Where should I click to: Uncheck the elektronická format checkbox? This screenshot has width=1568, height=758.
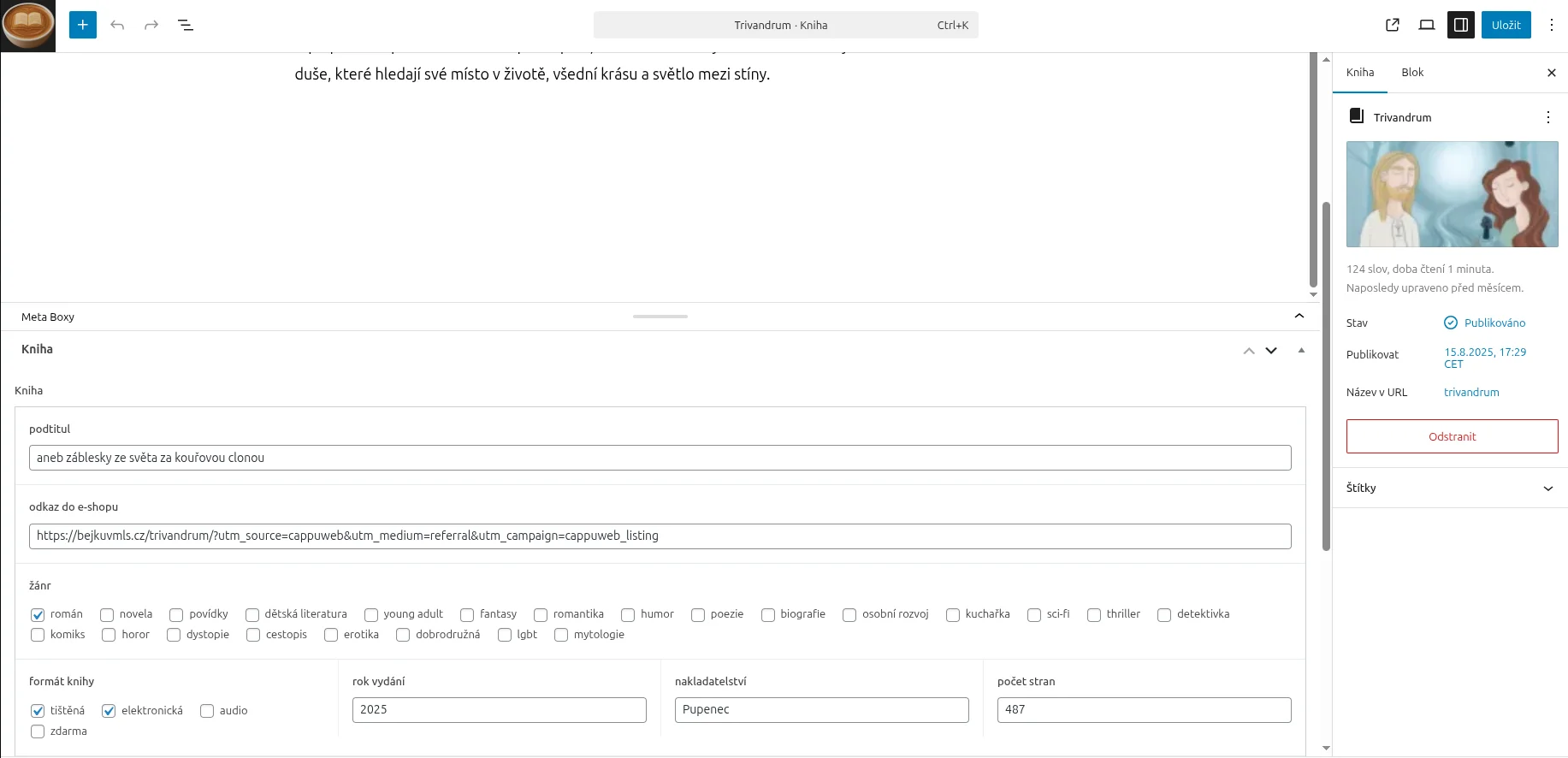tap(109, 711)
